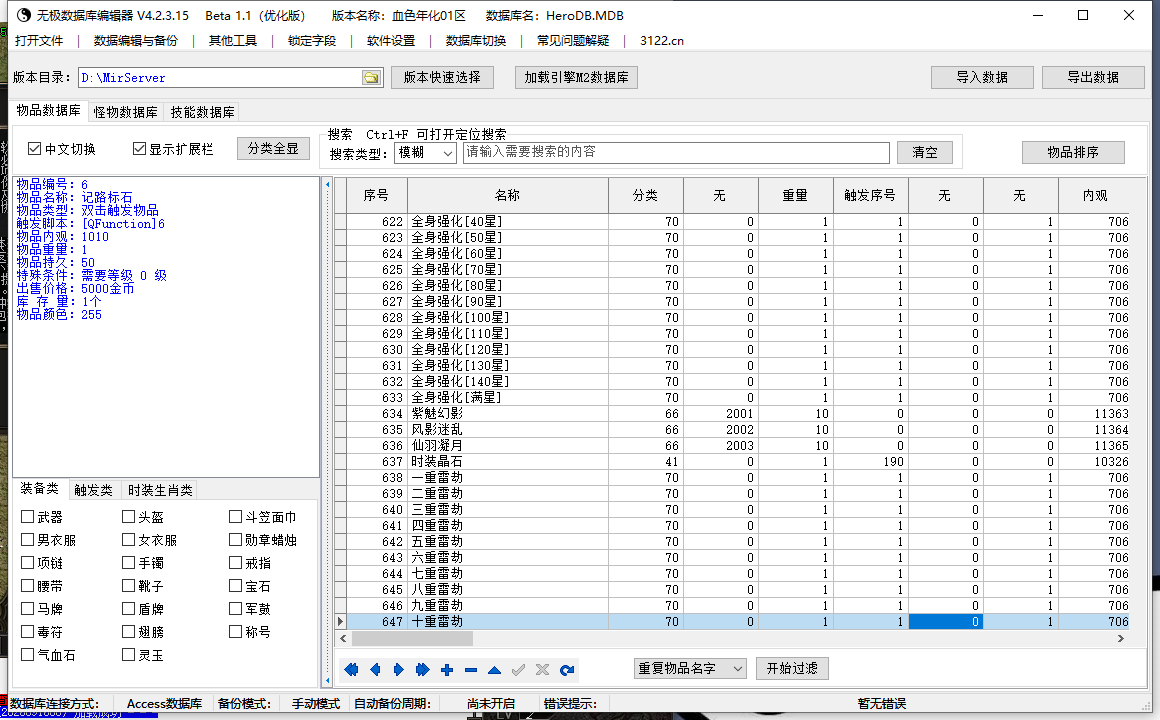
Task: Check the 灵玉 category box
Action: [x=129, y=654]
